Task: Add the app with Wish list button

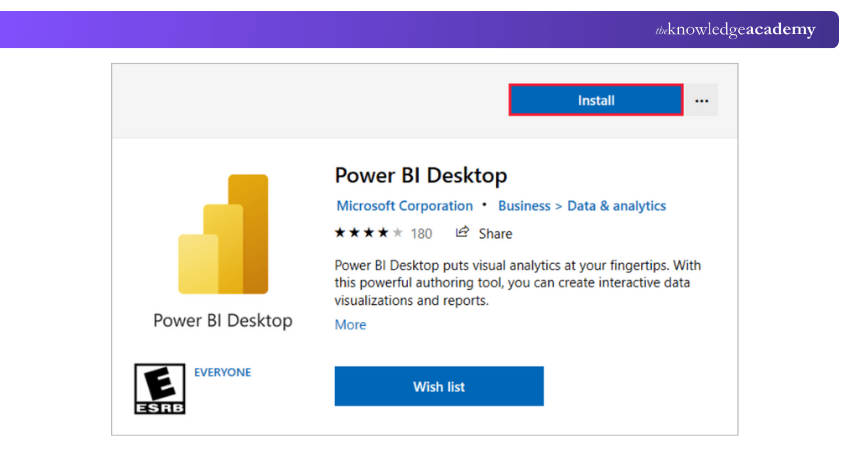Action: [x=439, y=386]
